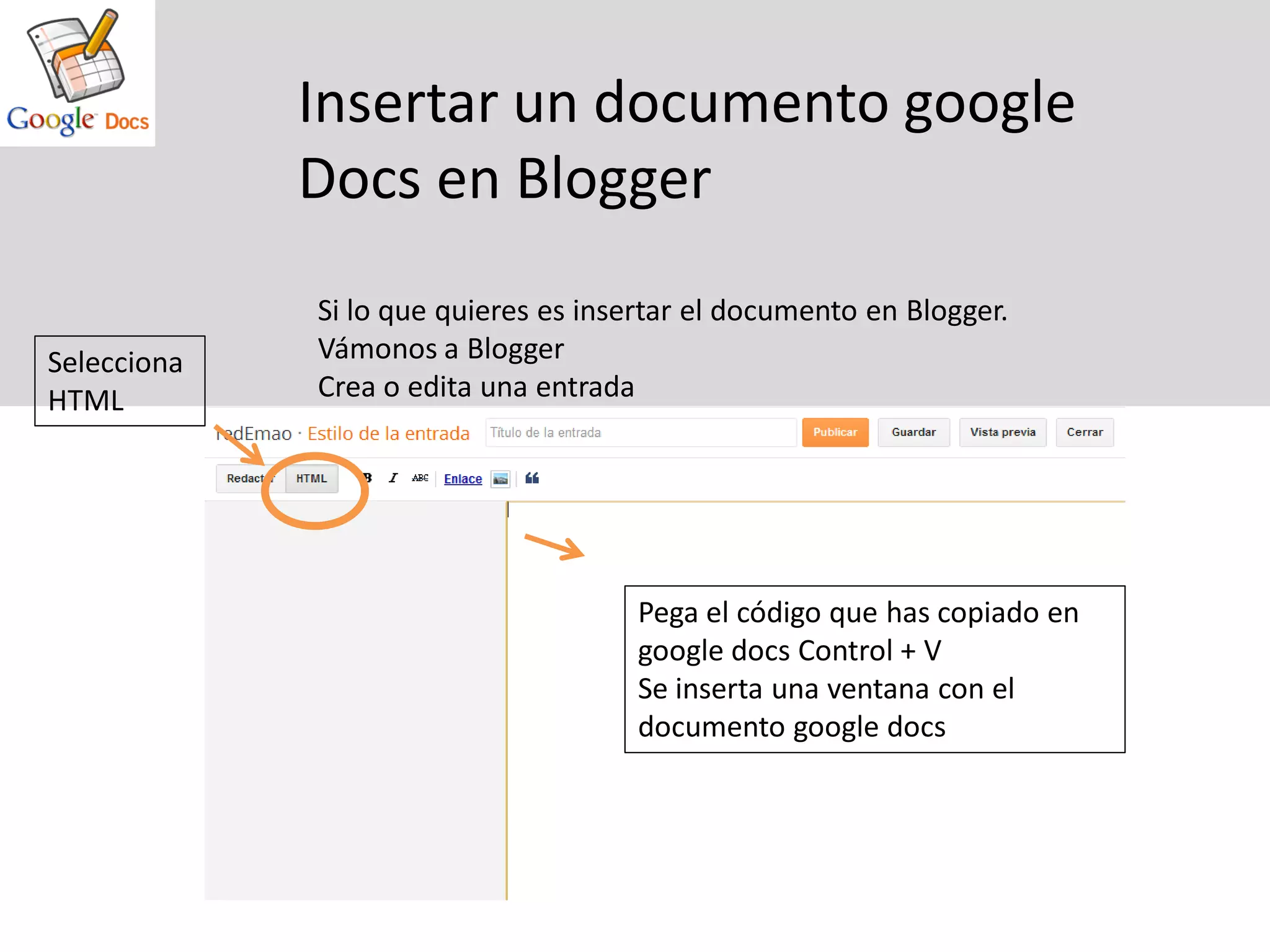Toggle italic formatting icon
Viewport: 1270px width, 952px height.
393,478
